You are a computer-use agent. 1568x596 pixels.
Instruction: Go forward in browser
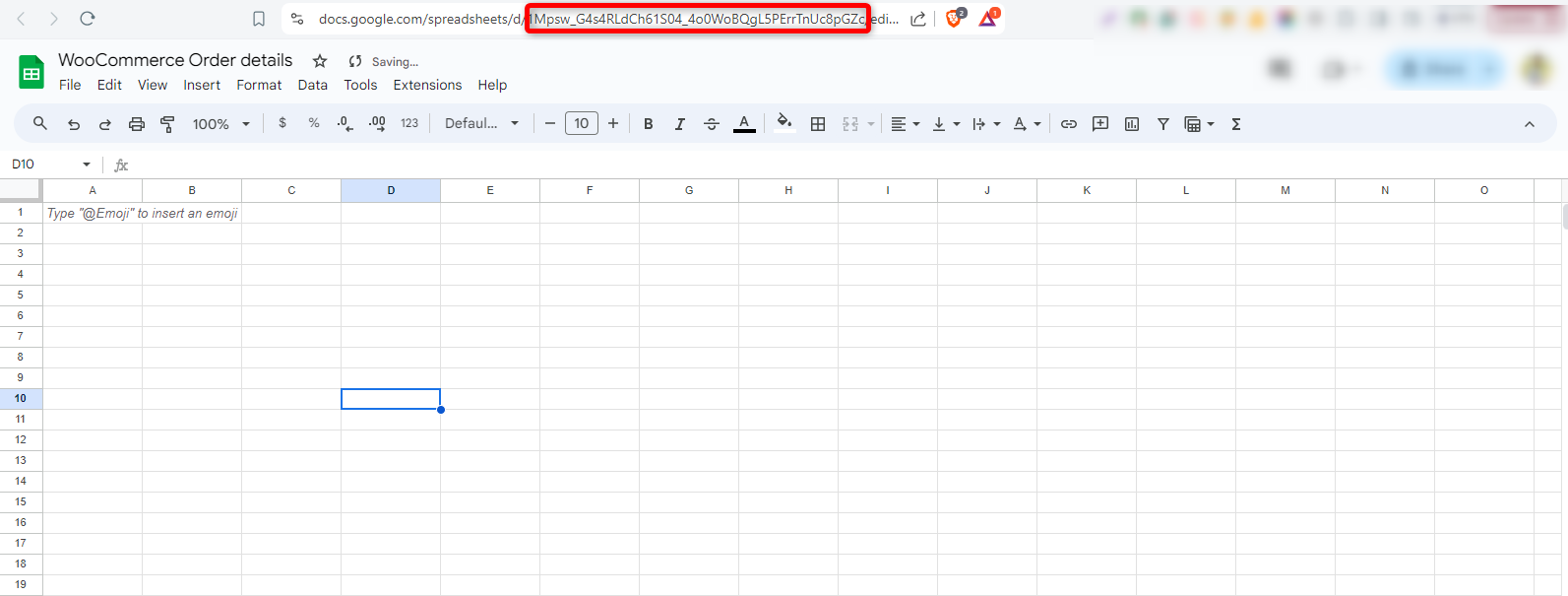pos(54,19)
